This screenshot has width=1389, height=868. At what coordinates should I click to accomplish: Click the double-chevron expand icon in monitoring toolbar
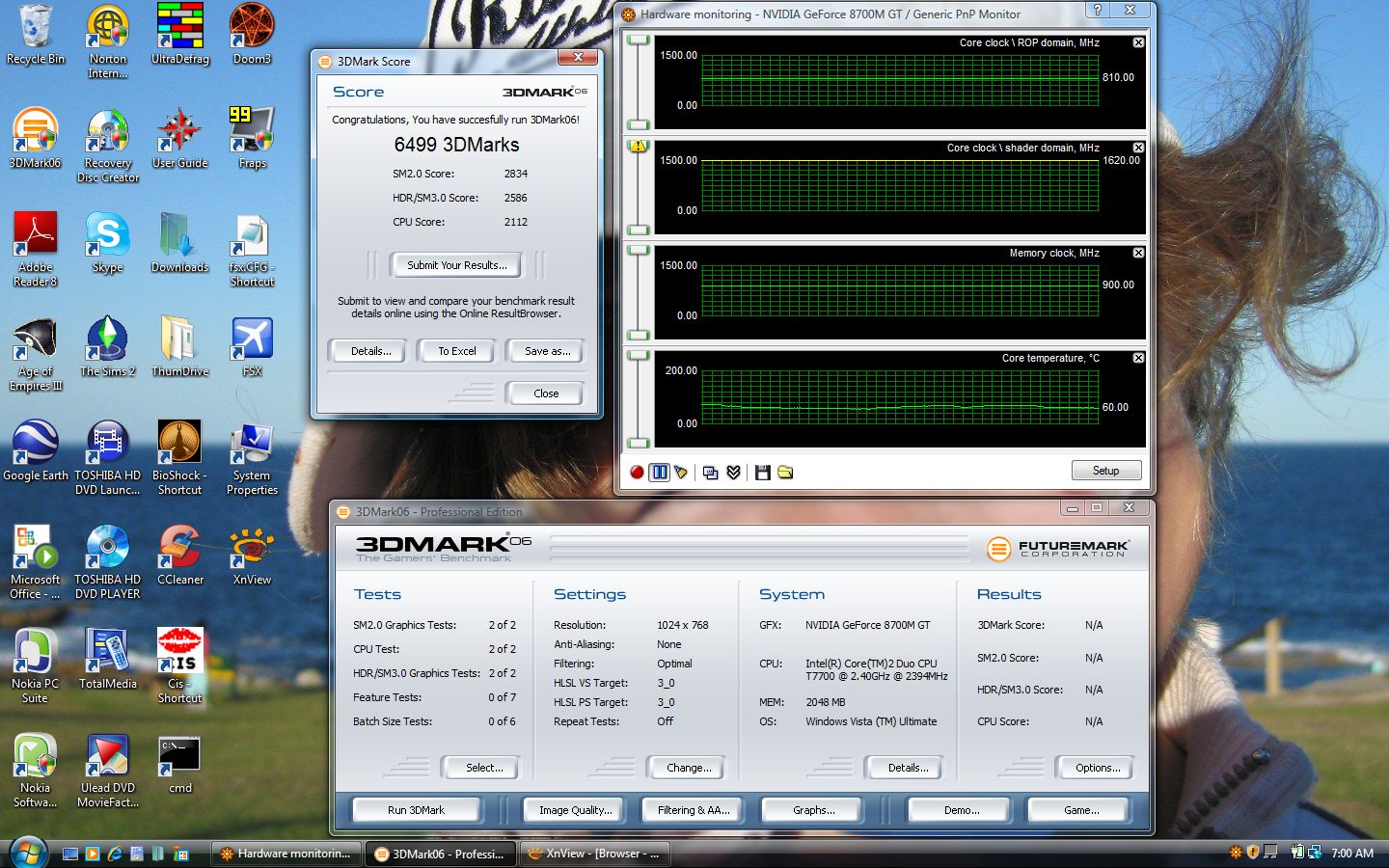click(x=734, y=472)
